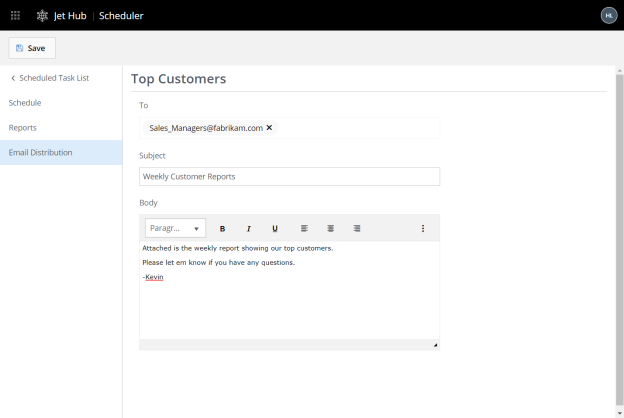Click the resize handle of body editor
This screenshot has height=418, width=624.
(x=435, y=345)
